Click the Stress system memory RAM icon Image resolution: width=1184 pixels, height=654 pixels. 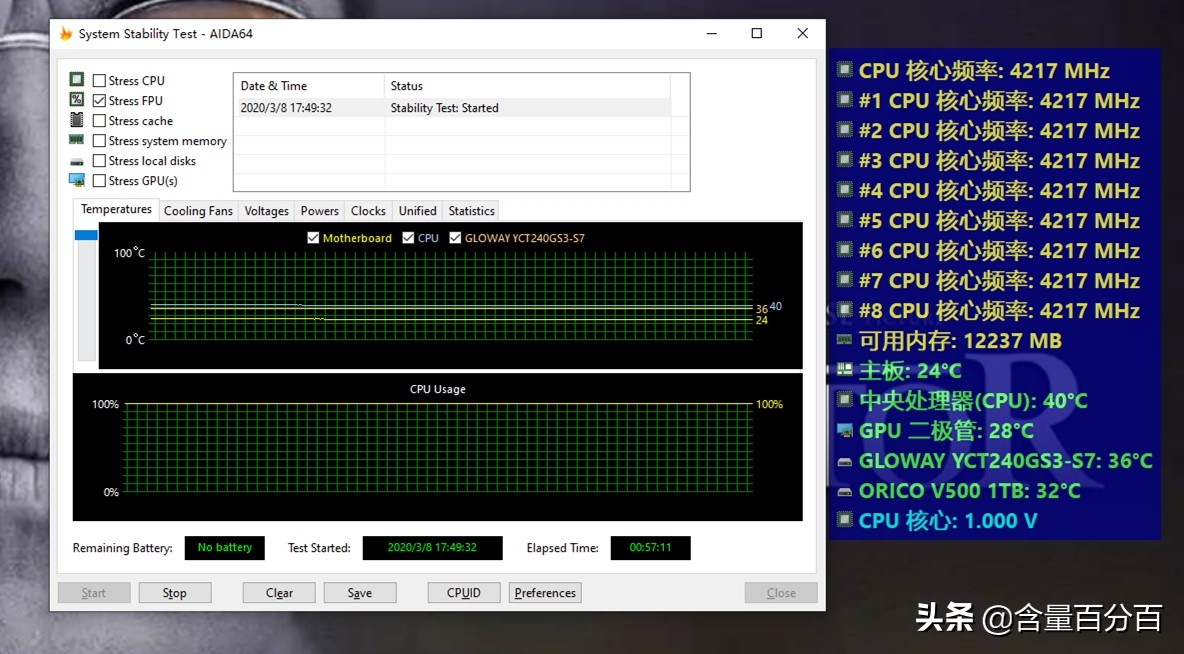click(76, 139)
